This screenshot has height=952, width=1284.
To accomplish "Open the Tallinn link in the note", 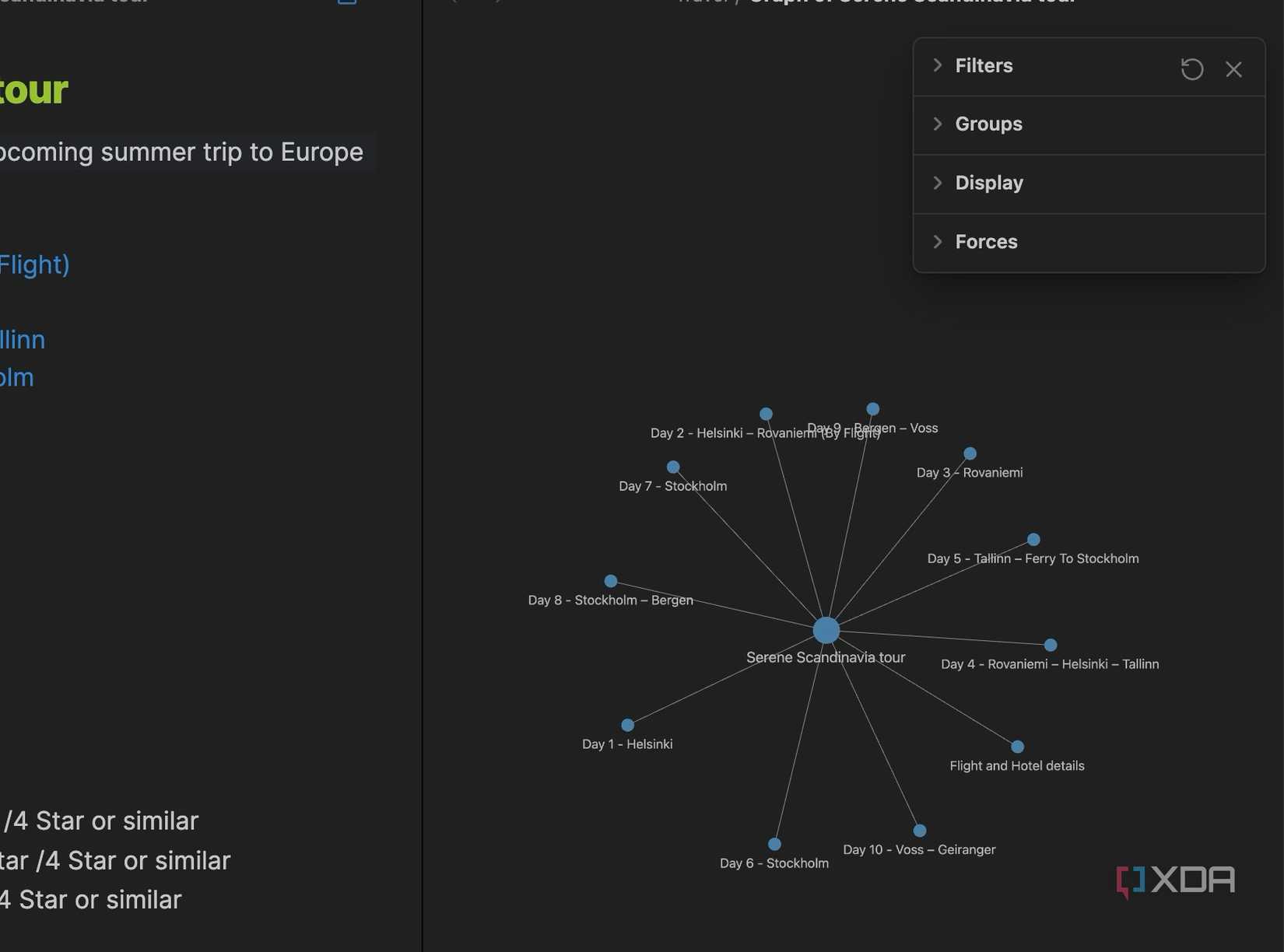I will tap(21, 340).
